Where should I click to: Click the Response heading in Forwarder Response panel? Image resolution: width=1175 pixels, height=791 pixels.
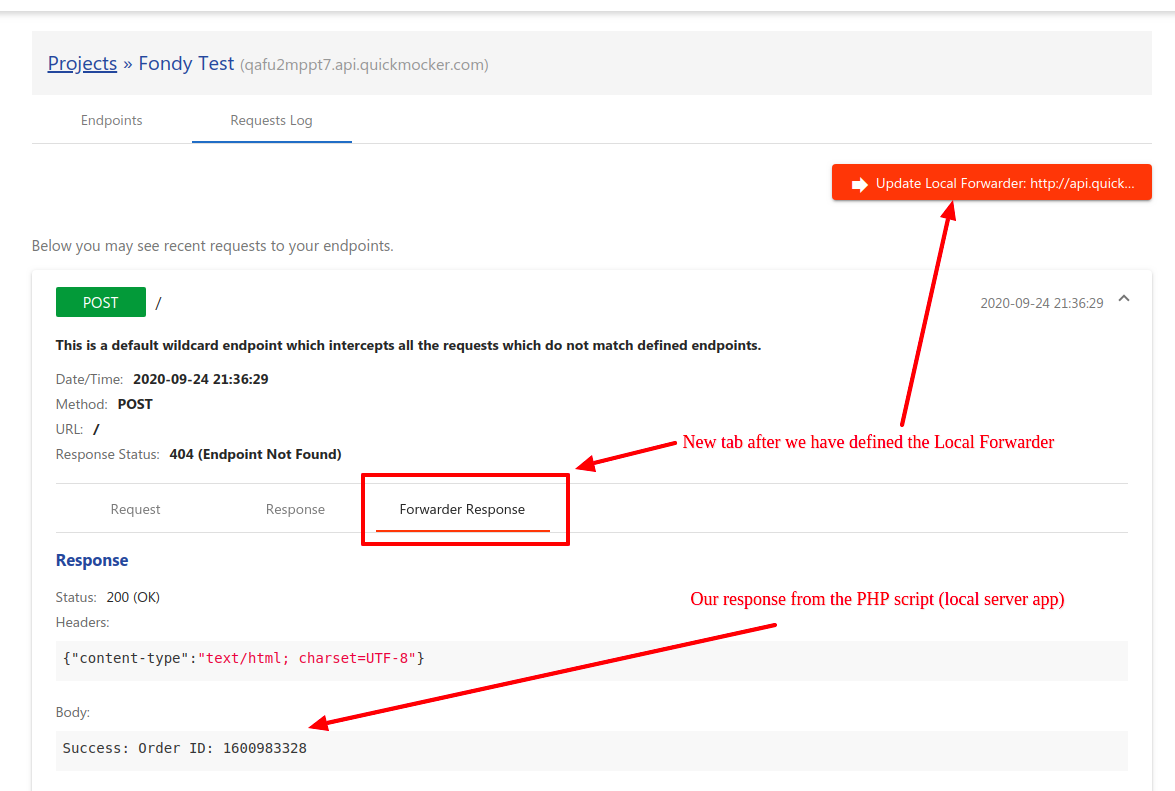point(92,560)
